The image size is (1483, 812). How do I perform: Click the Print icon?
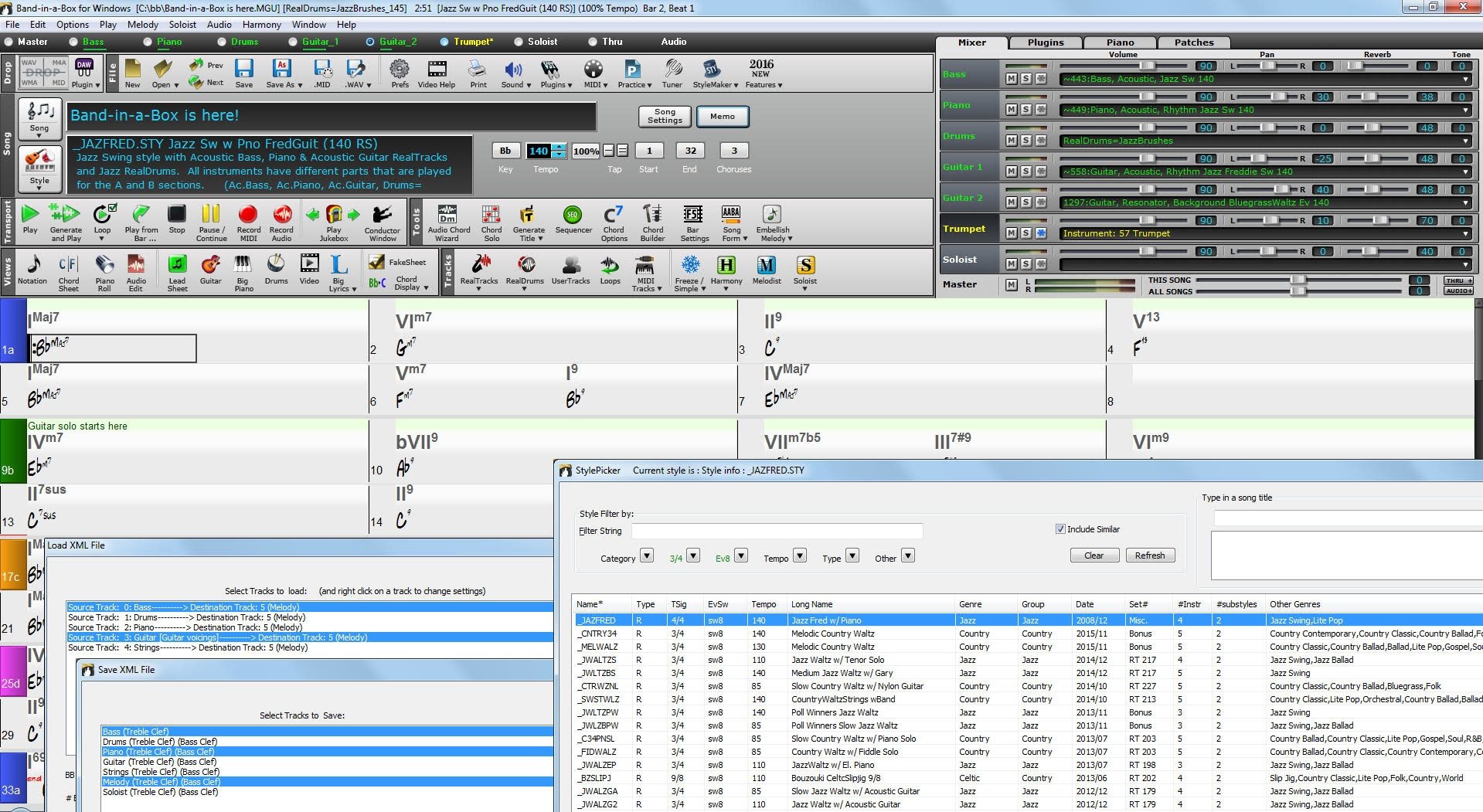[478, 73]
